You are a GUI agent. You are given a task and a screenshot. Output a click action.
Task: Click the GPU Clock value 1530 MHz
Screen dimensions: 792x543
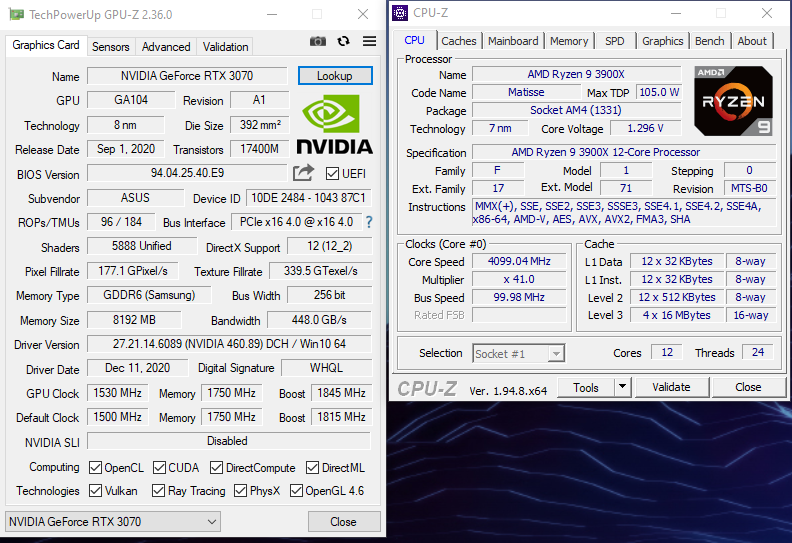pos(118,392)
